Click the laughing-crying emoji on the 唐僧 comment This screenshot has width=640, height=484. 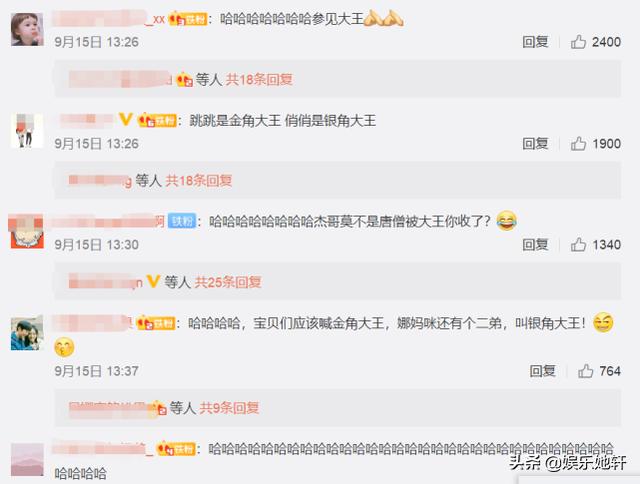click(x=507, y=221)
